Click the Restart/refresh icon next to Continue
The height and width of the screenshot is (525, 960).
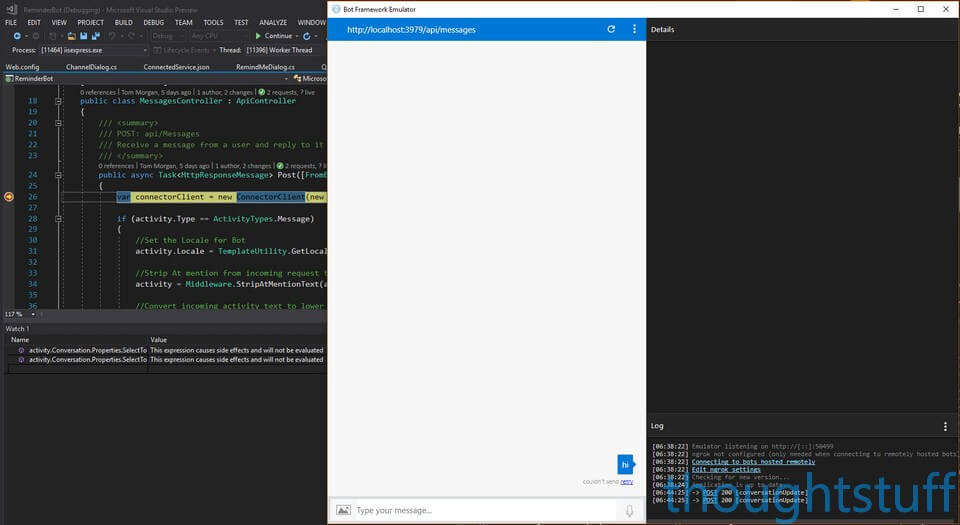(307, 36)
